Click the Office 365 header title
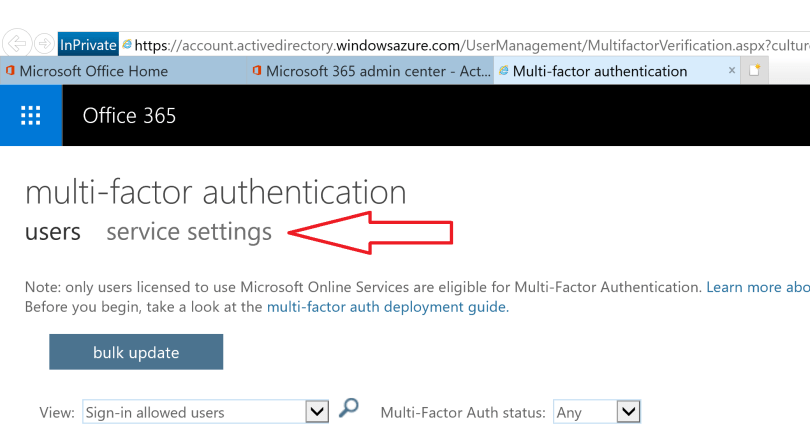The width and height of the screenshot is (810, 432). click(x=129, y=116)
